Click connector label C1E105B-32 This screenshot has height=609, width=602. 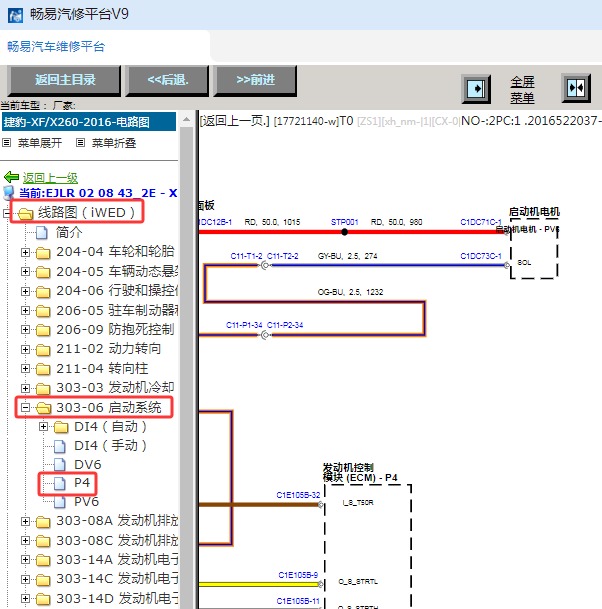click(298, 495)
